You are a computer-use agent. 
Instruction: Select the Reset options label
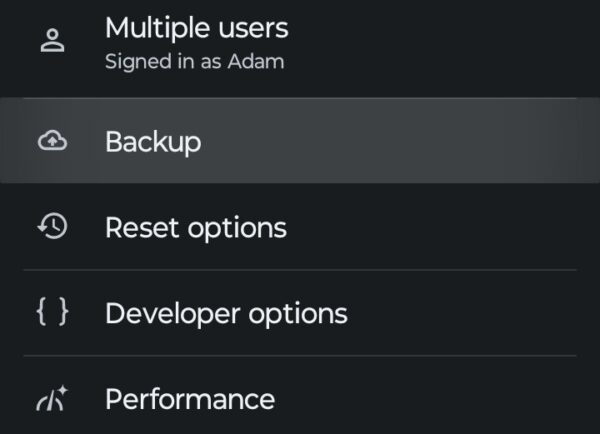(196, 228)
